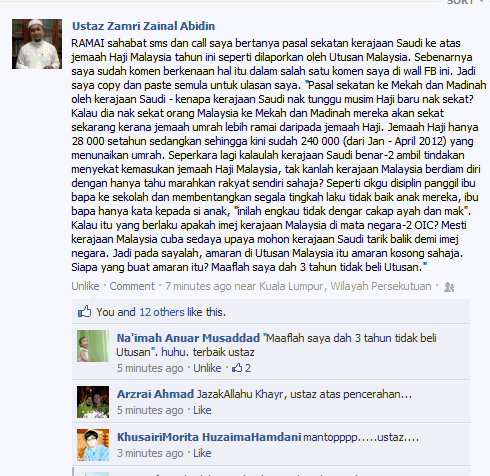Screen dimensions: 490x476
Task: Unlike Na'imah's comment
Action: (207, 368)
